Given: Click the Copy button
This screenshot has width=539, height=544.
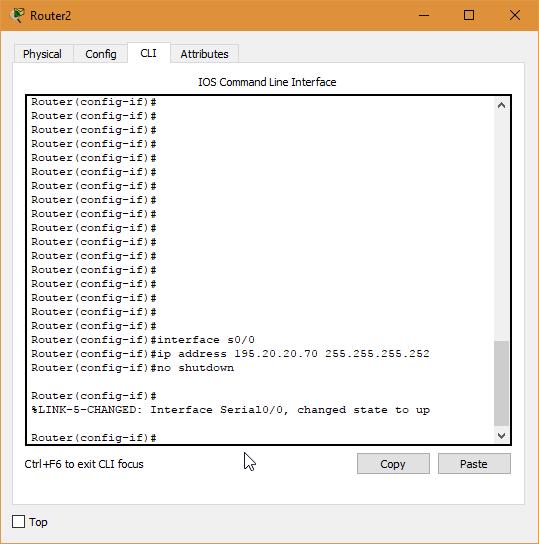Looking at the screenshot, I should point(393,464).
